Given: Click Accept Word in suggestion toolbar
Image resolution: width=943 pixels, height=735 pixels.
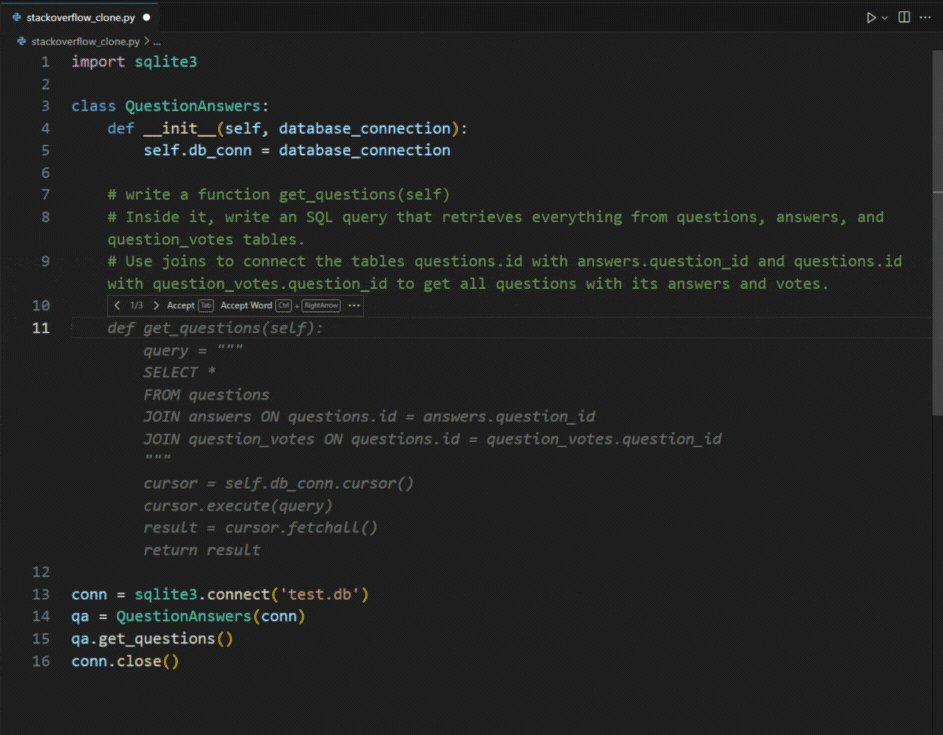Looking at the screenshot, I should pyautogui.click(x=246, y=305).
